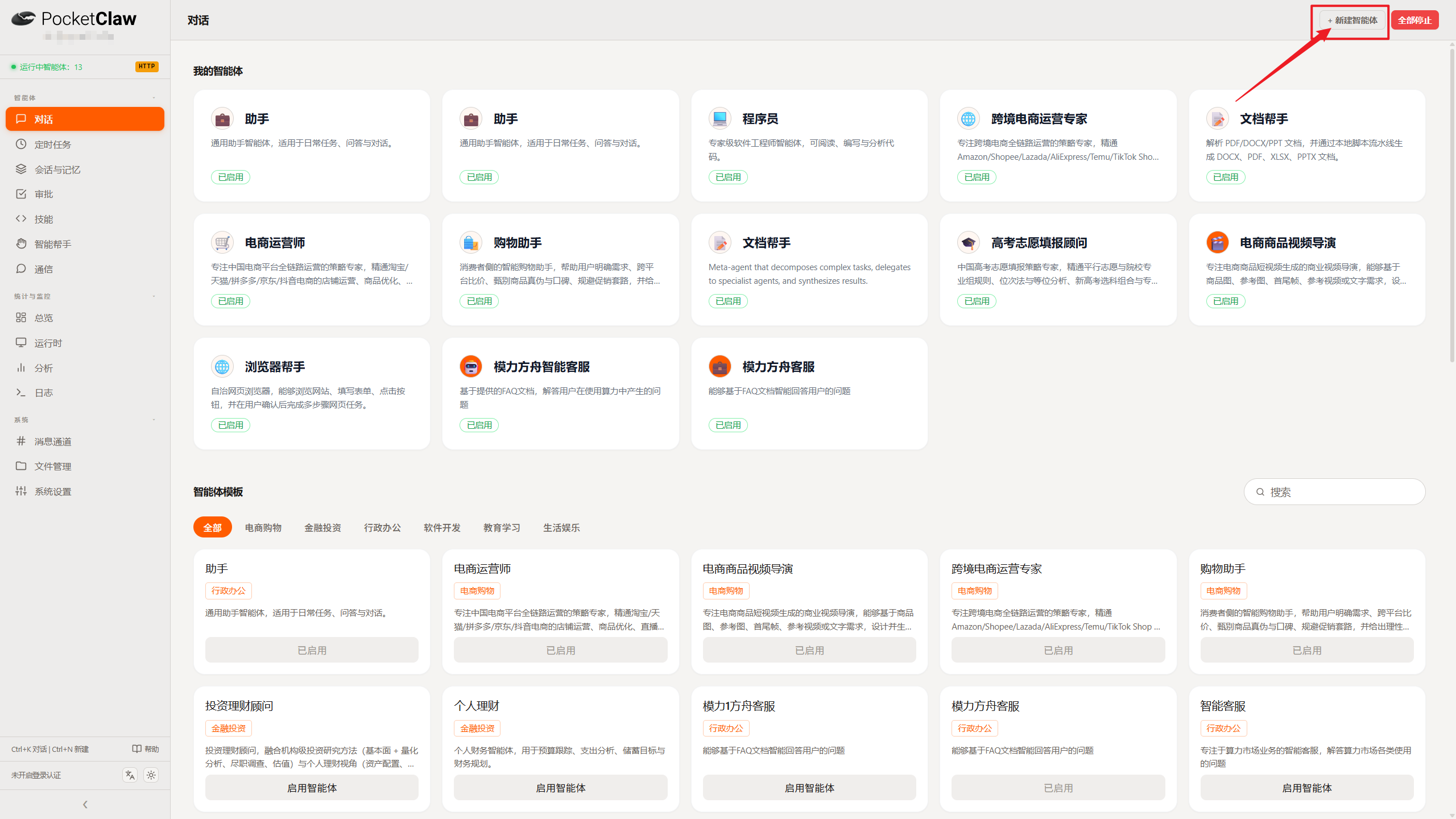Open 会话与记忆 layers icon in sidebar
Screen dimensions: 1456x819
point(21,169)
